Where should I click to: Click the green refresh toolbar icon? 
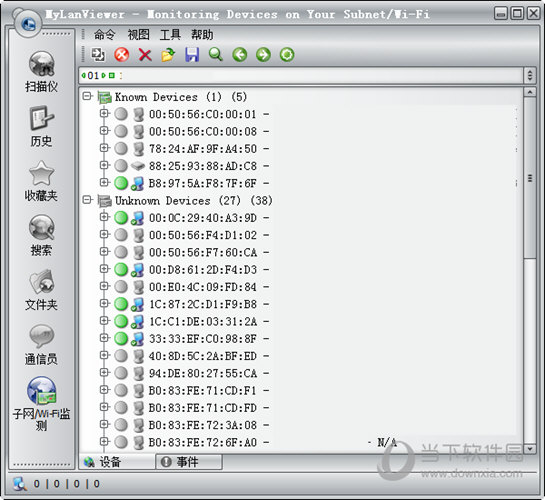point(287,55)
